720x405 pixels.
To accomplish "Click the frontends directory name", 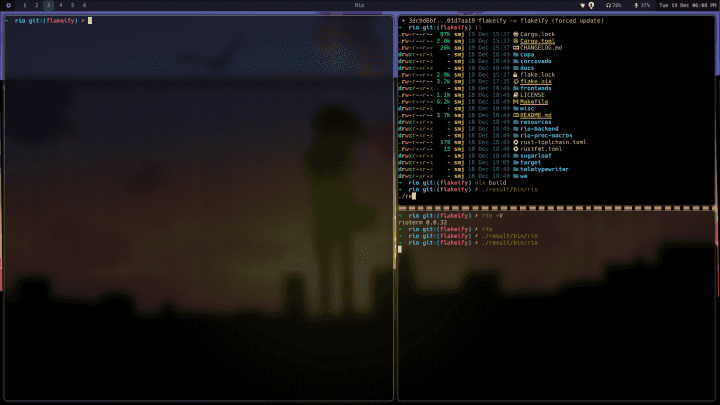I will pos(535,88).
